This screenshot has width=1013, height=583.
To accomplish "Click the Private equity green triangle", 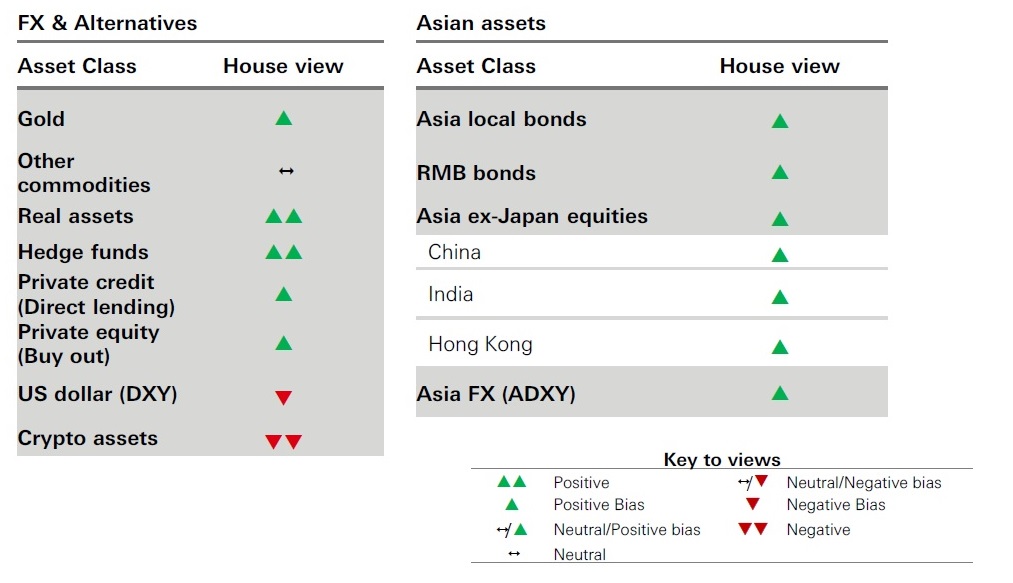I will [283, 344].
